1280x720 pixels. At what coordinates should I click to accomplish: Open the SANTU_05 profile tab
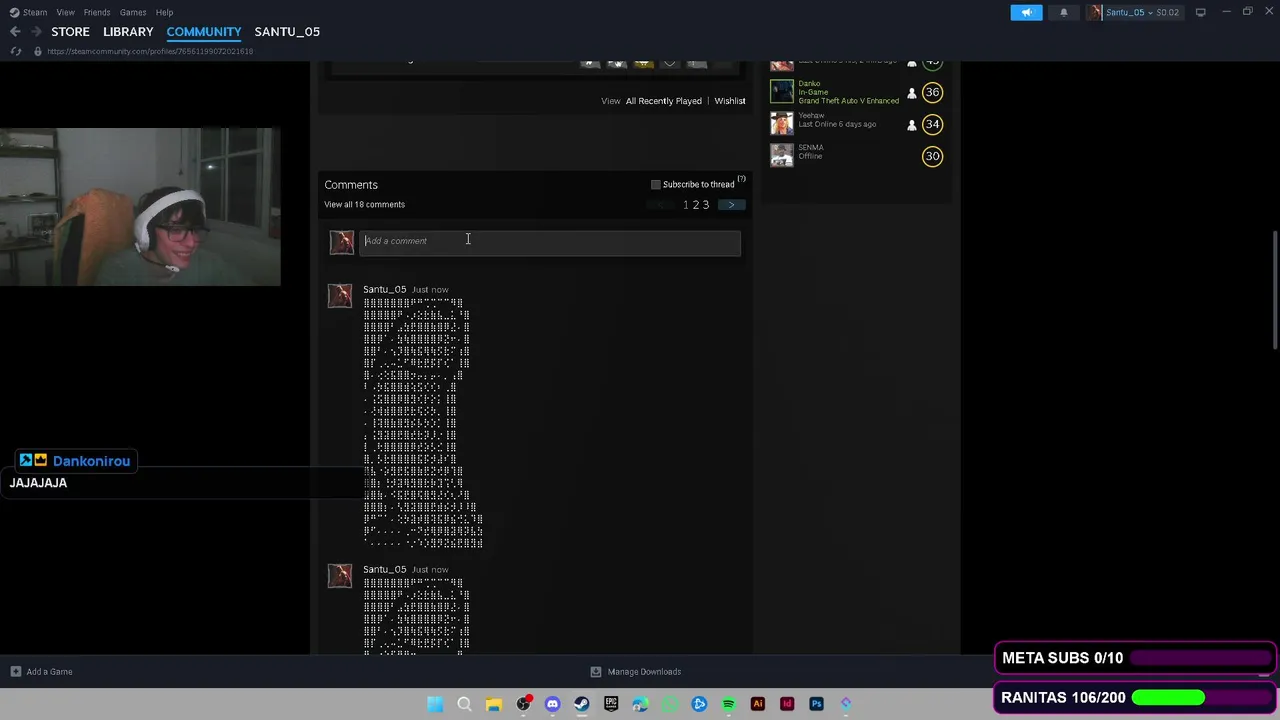287,32
